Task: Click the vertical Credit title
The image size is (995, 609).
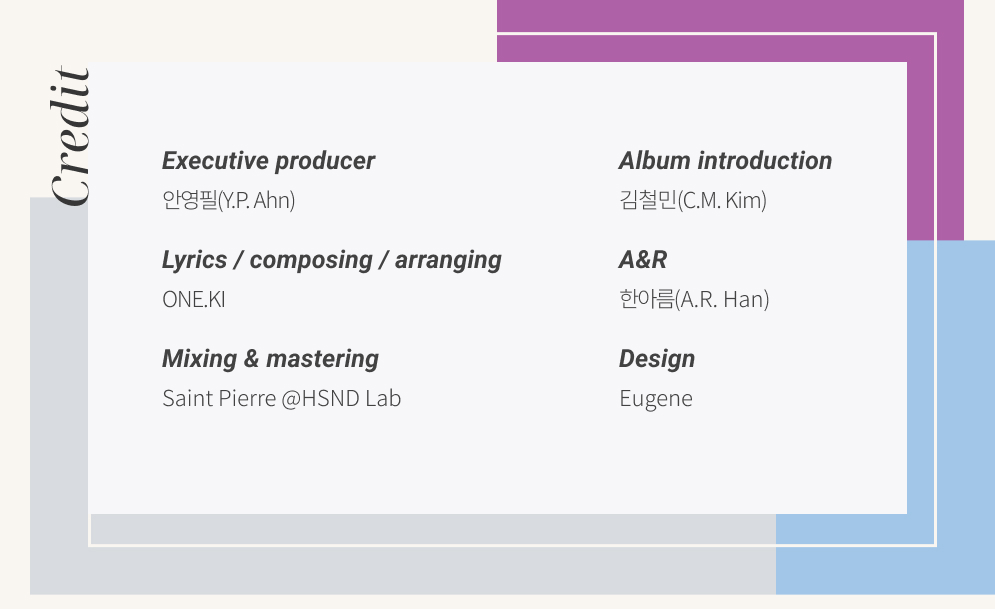Action: tap(70, 137)
